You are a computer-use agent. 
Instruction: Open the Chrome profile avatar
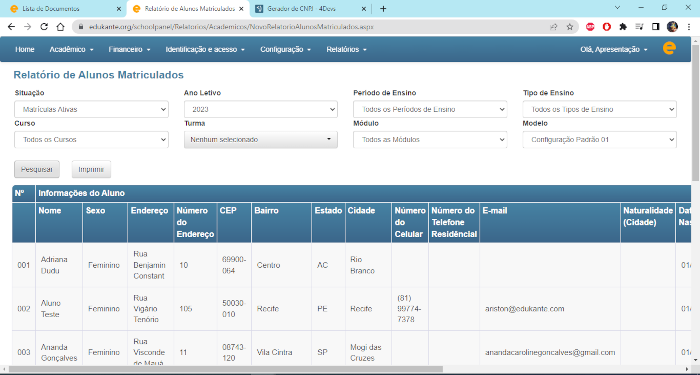[x=672, y=27]
